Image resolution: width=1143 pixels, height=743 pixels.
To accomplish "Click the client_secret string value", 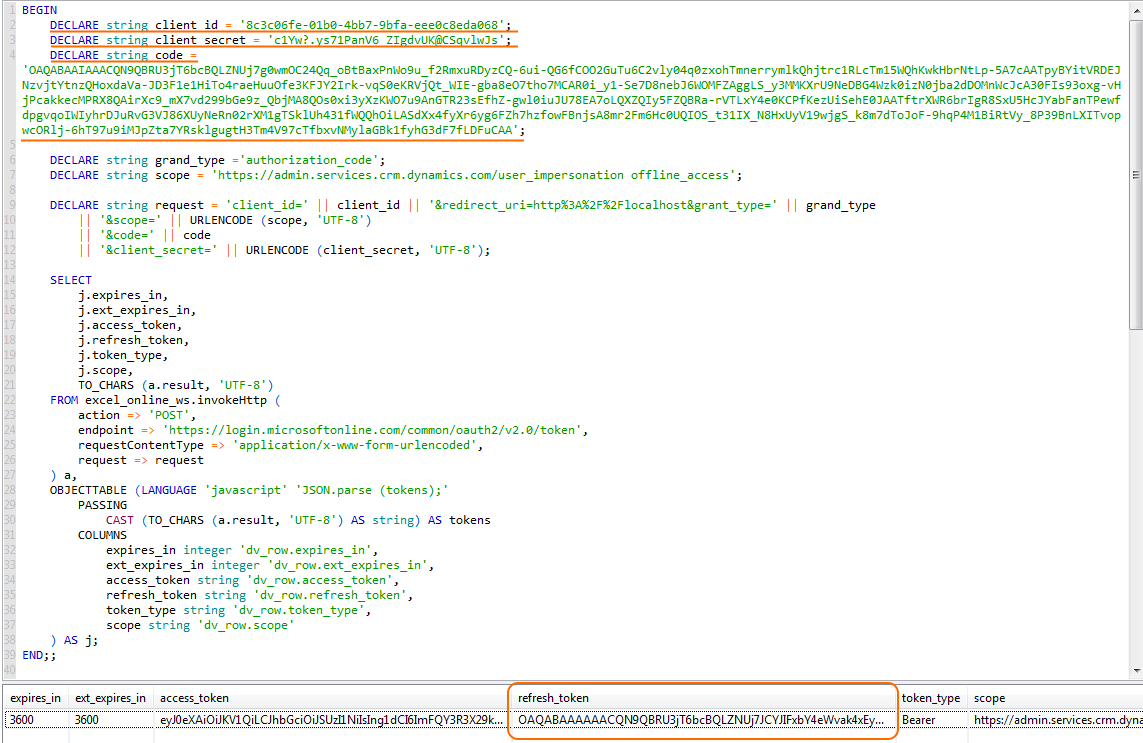I will pyautogui.click(x=387, y=40).
